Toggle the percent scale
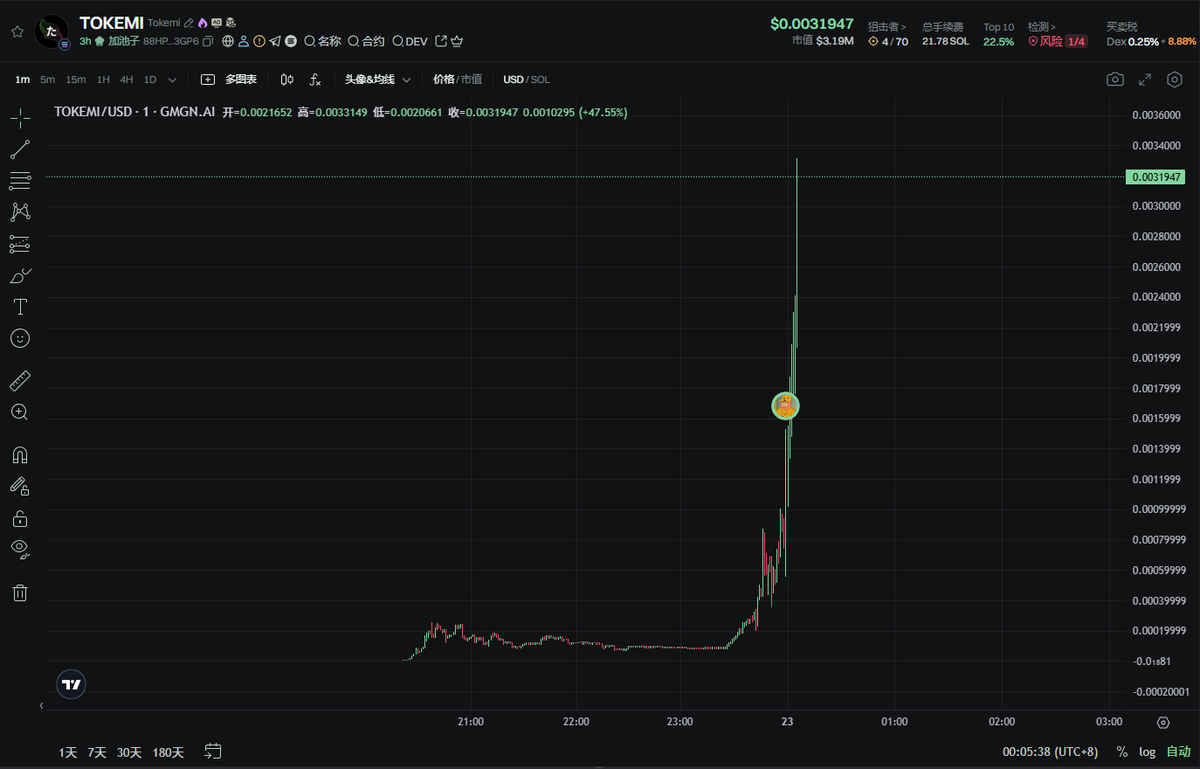The image size is (1200, 769). coord(1122,752)
